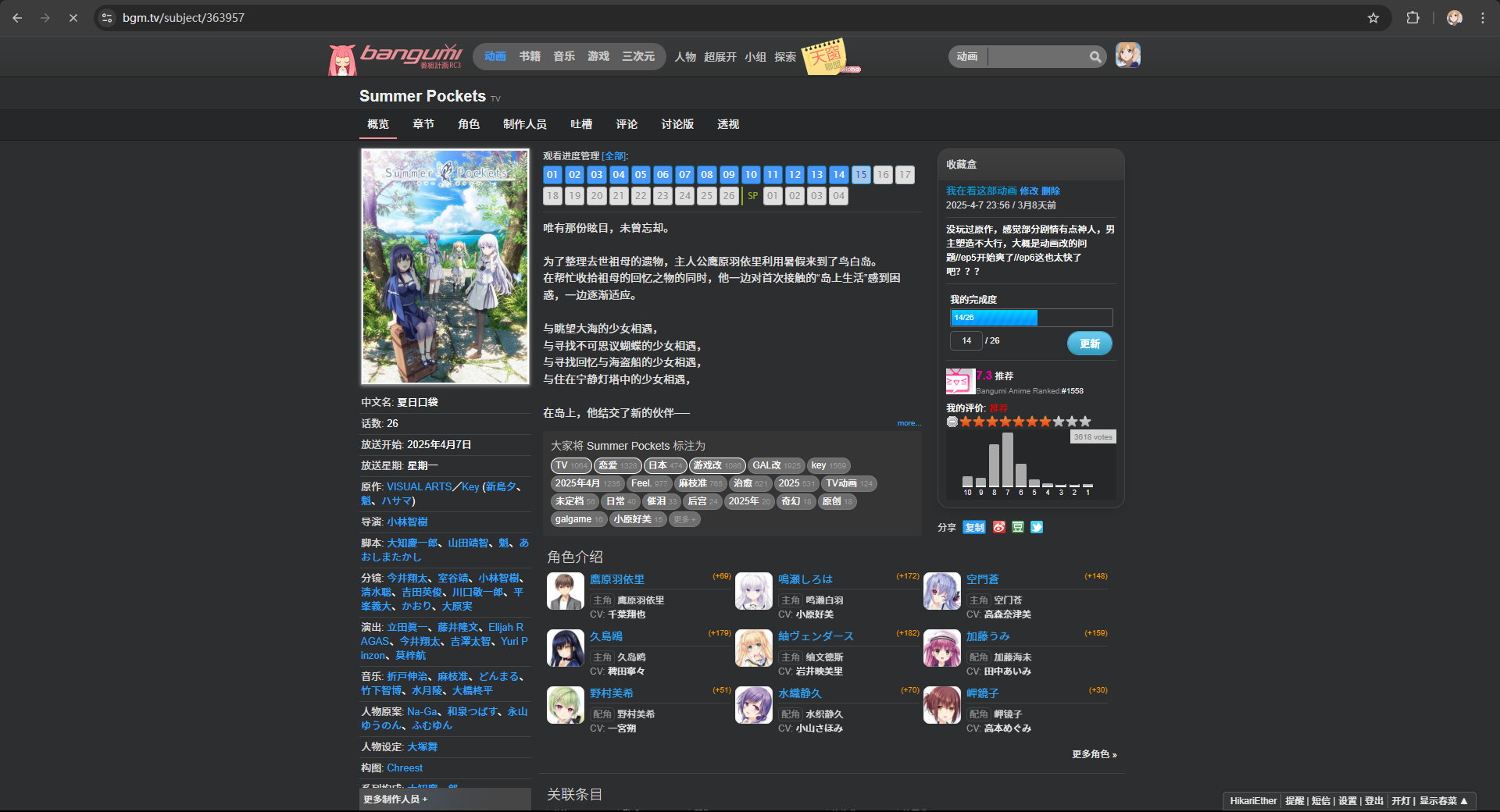
Task: Click the score 8 rating bar
Action: [x=995, y=465]
